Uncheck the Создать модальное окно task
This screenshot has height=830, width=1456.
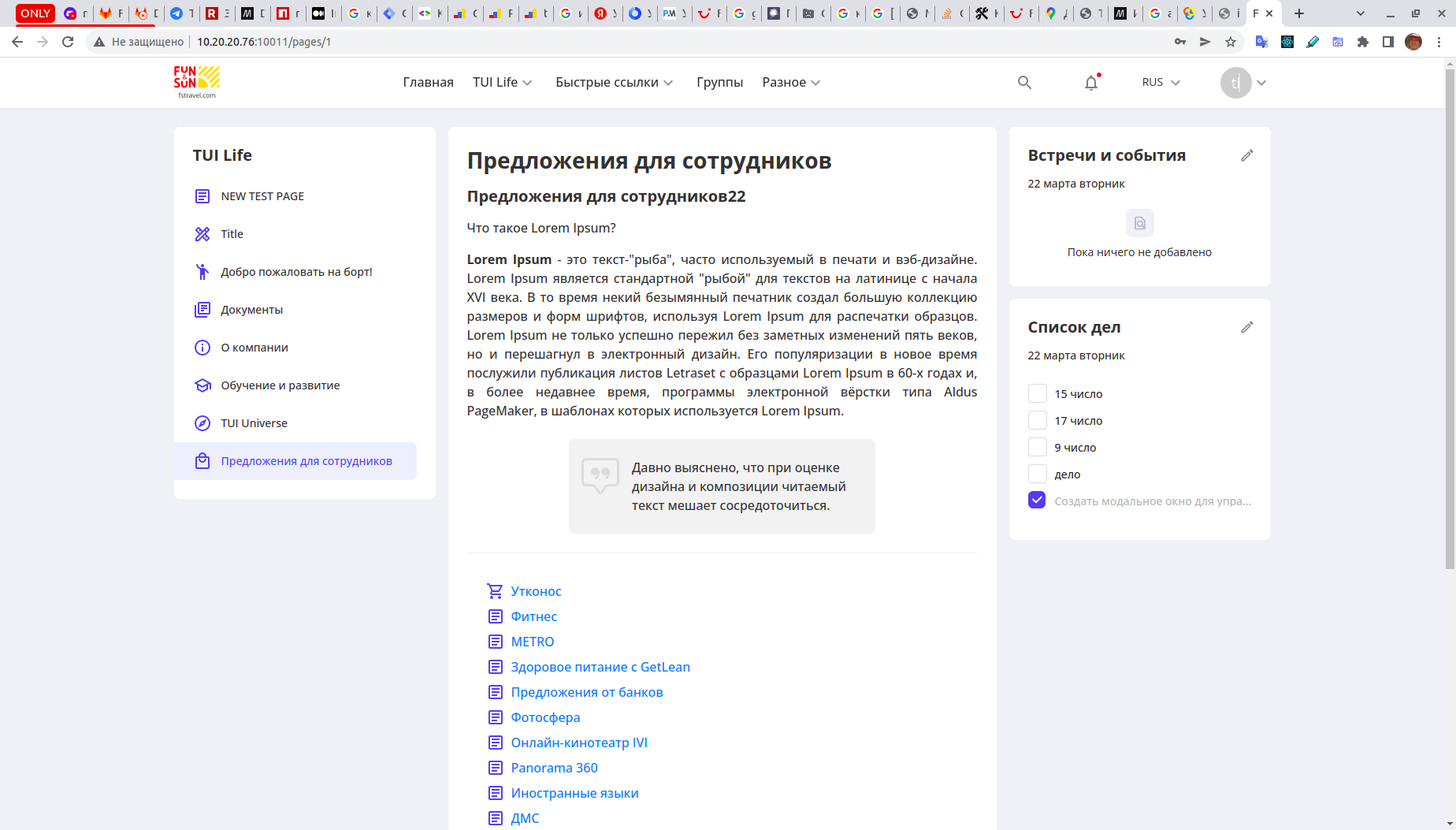coord(1038,501)
